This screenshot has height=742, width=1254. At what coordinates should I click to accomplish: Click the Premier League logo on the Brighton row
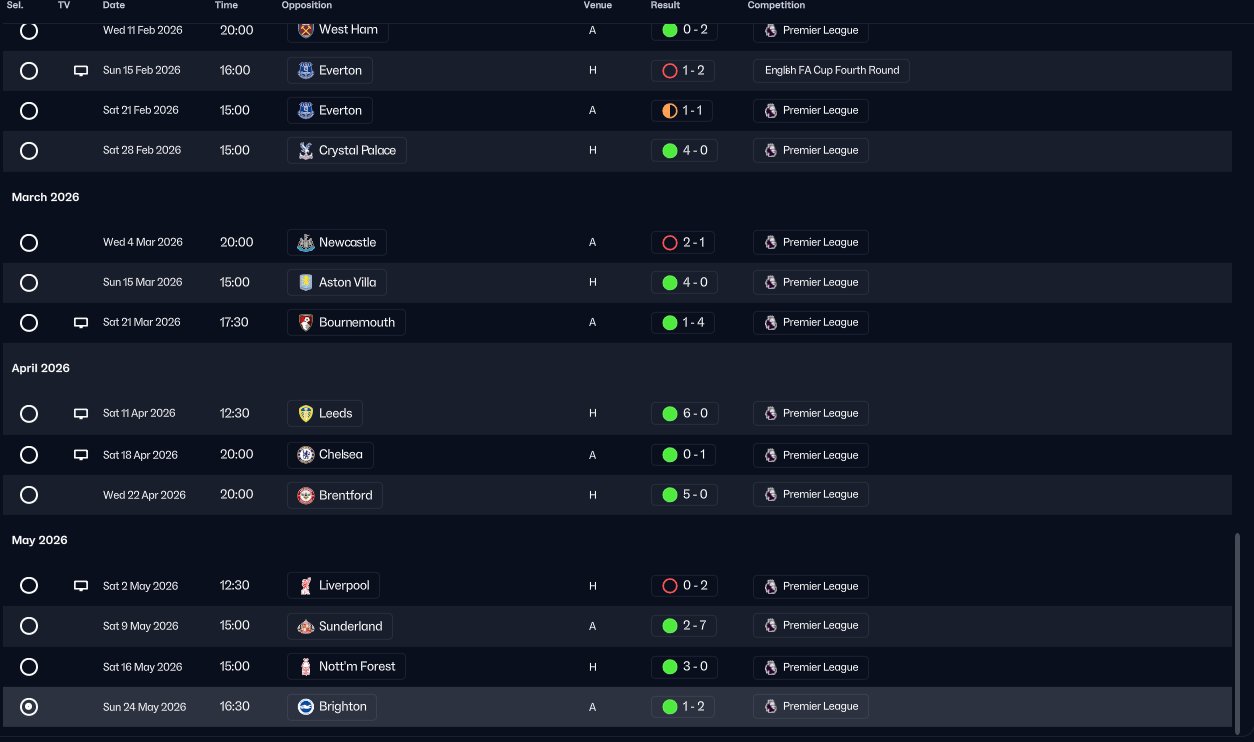point(770,707)
